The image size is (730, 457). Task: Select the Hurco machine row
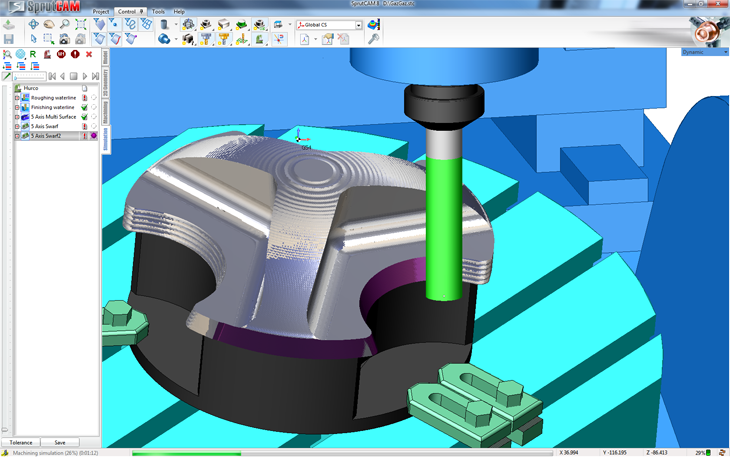[57, 88]
